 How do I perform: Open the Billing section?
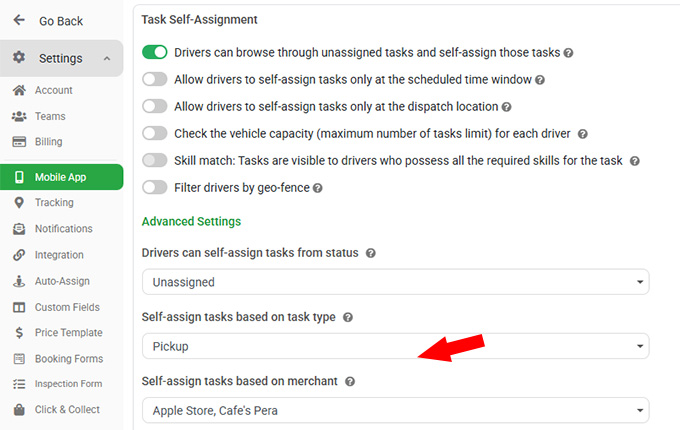pyautogui.click(x=48, y=142)
